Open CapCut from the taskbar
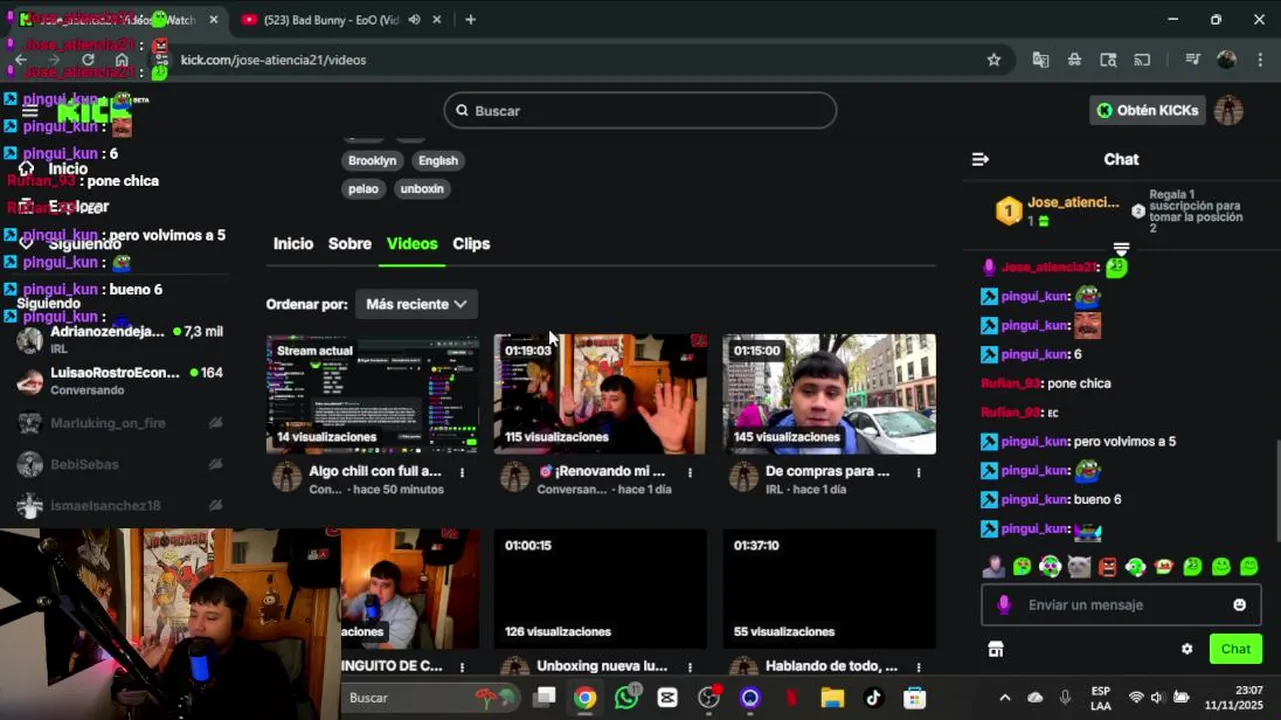 [668, 698]
